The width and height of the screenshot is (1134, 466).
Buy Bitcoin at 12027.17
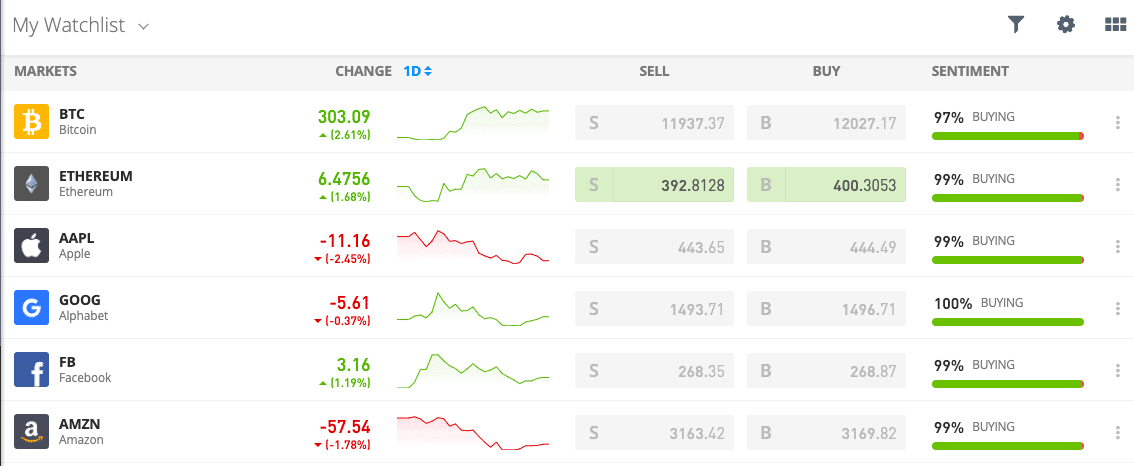click(826, 123)
